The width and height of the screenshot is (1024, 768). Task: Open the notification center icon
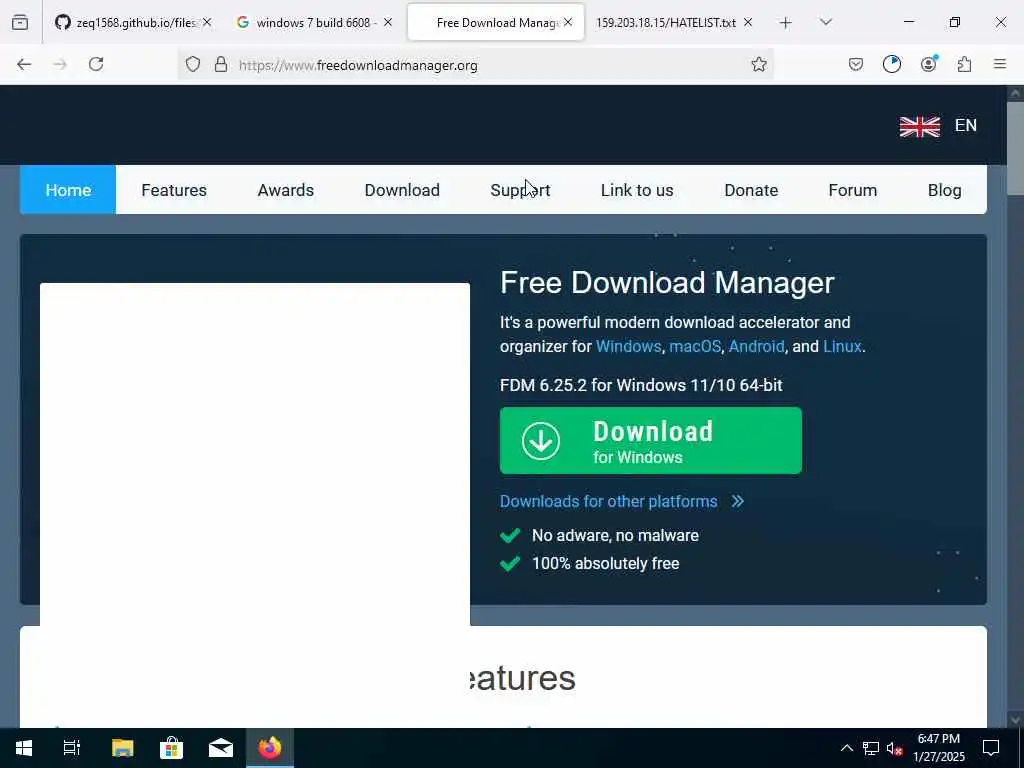pos(991,748)
